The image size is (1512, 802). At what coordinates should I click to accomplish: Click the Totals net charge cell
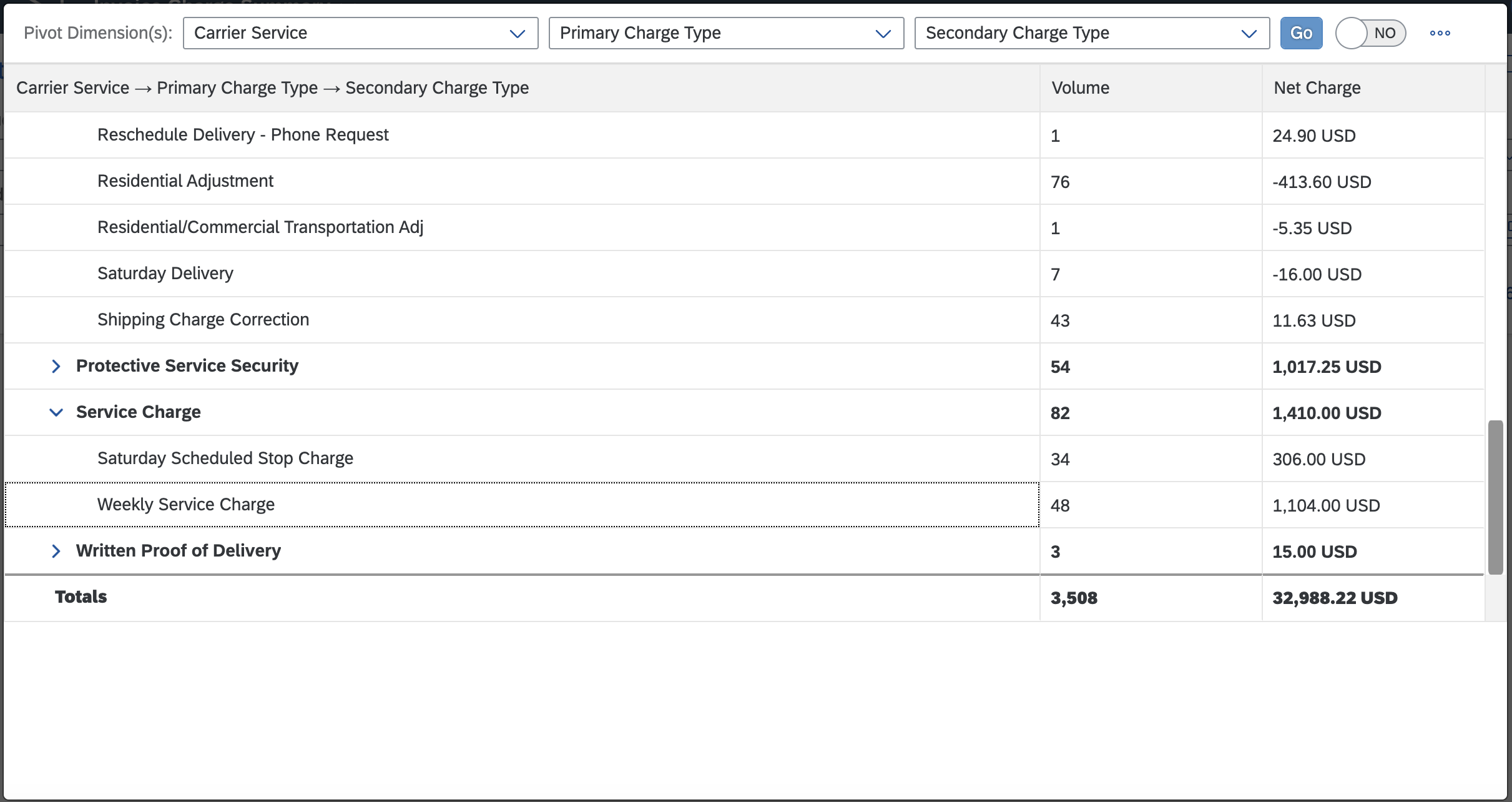click(1373, 598)
